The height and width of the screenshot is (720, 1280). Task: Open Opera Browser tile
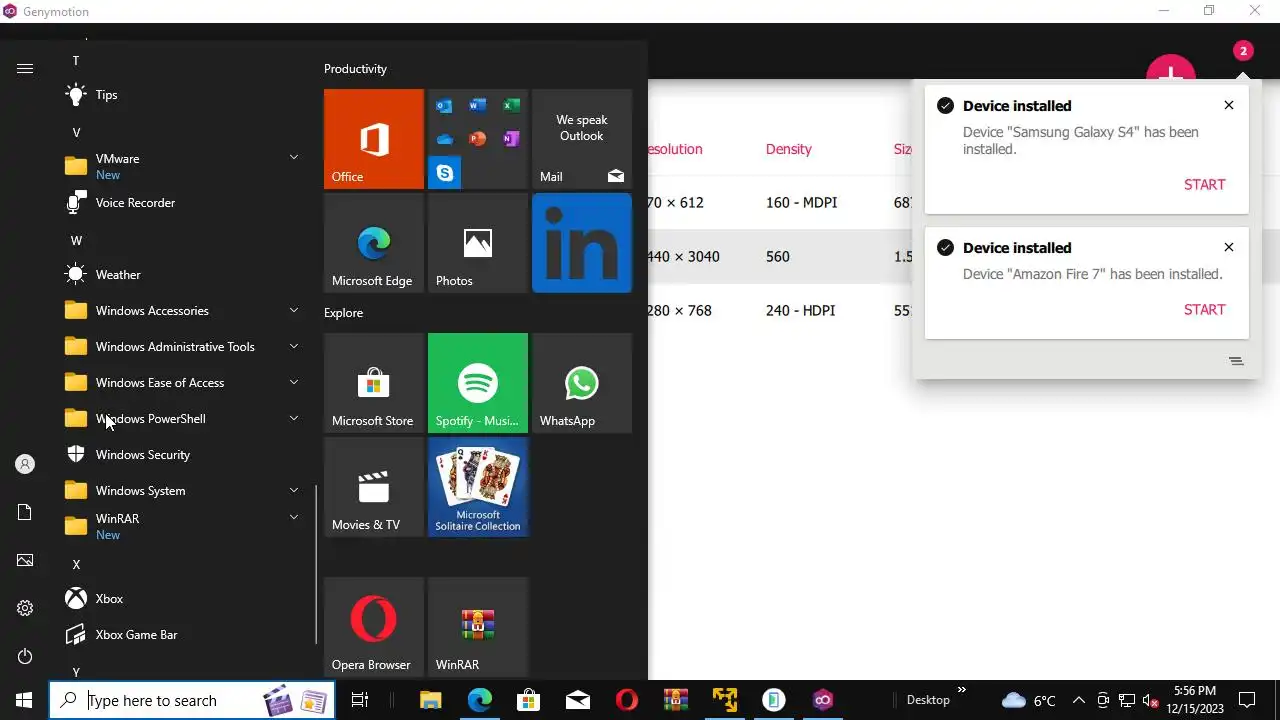(374, 627)
